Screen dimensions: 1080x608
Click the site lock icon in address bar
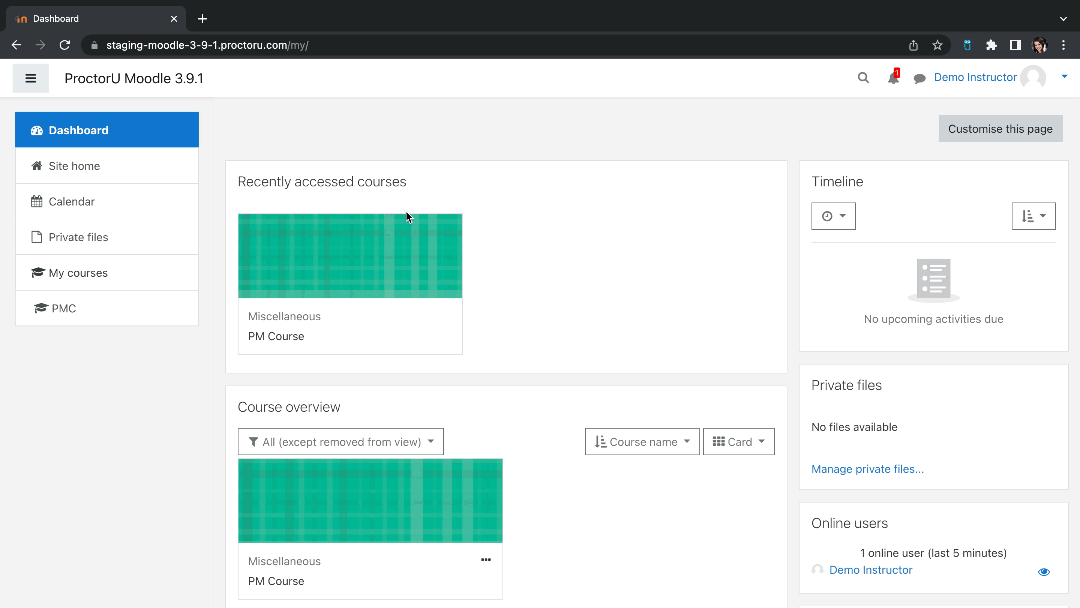point(94,45)
